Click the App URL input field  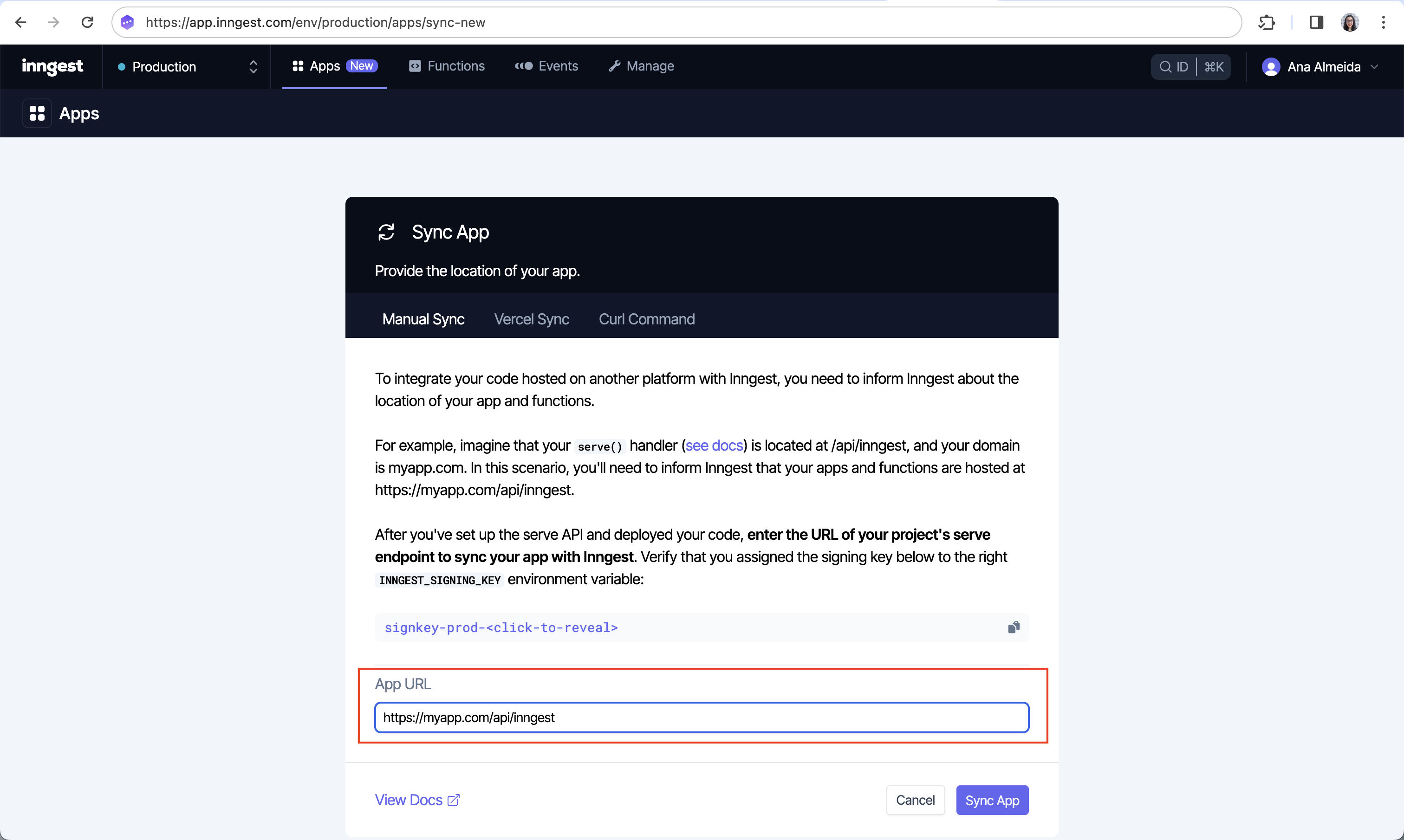click(x=702, y=717)
